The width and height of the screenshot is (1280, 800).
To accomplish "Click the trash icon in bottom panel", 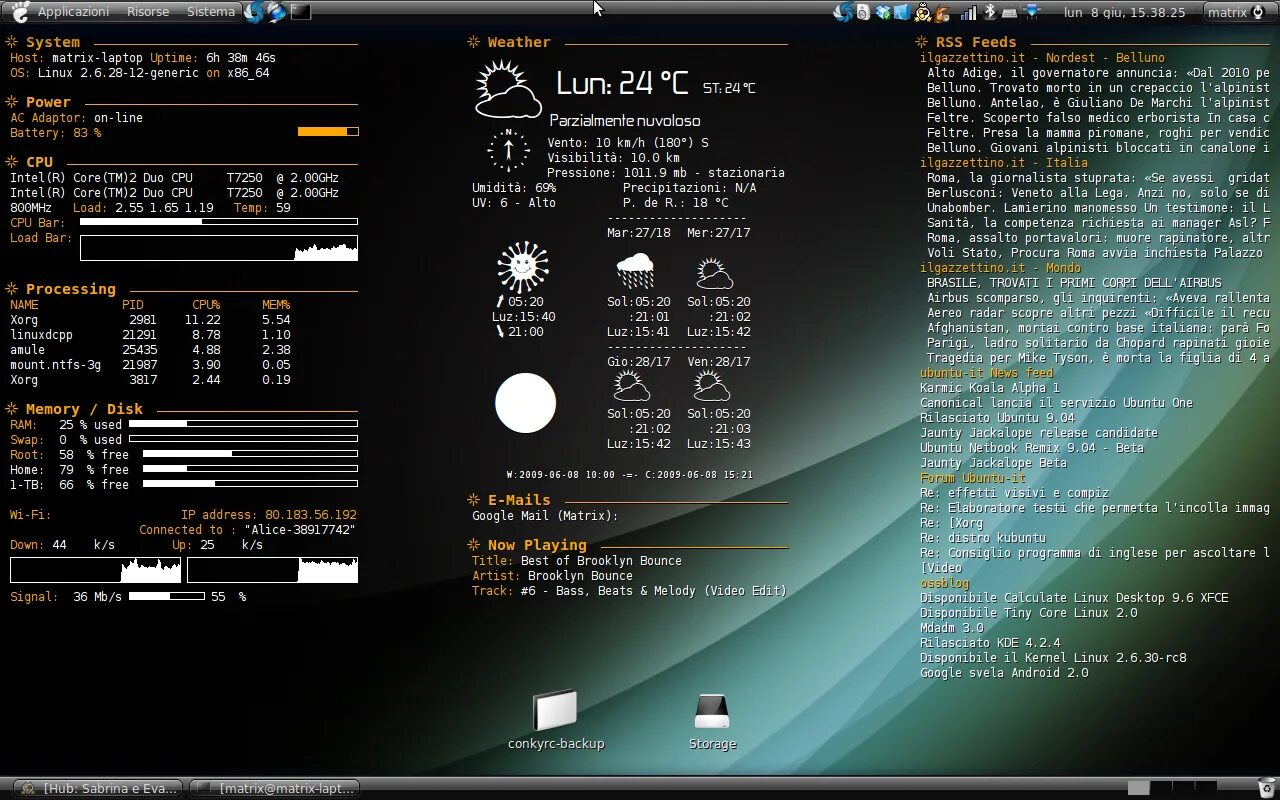I will pos(1267,788).
